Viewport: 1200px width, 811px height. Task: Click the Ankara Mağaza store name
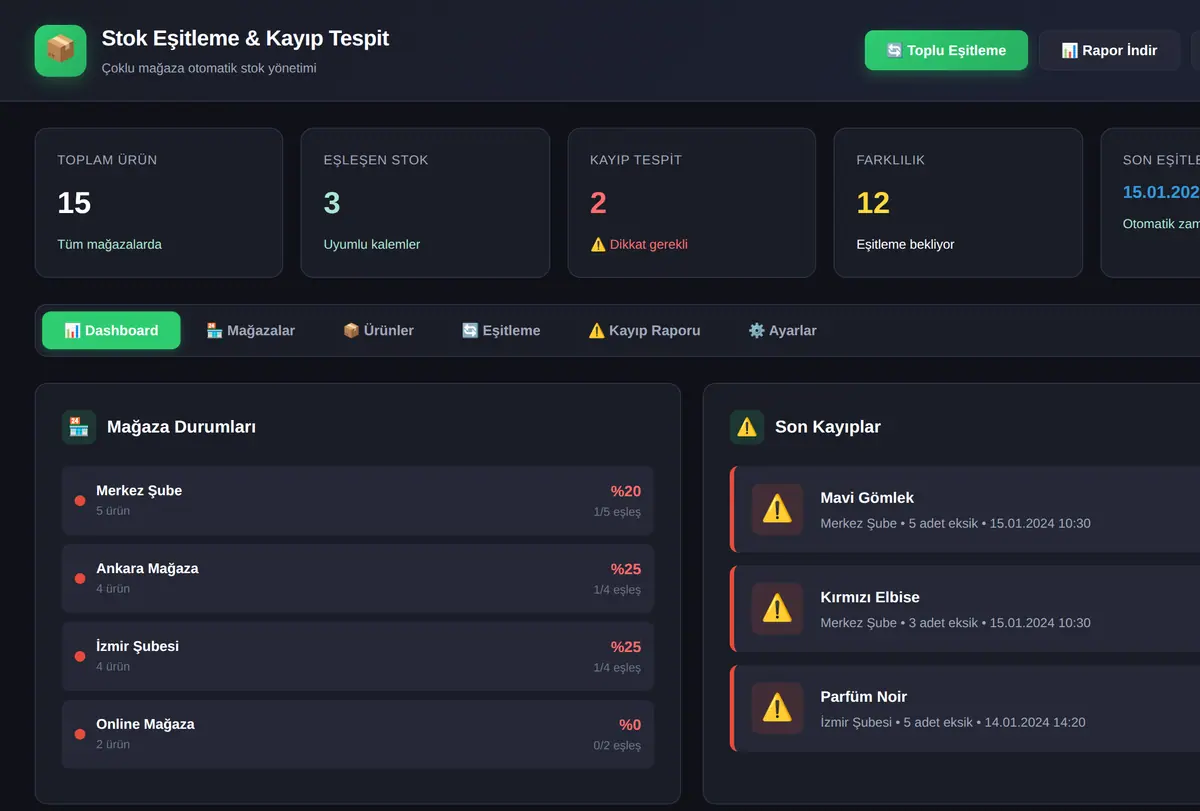147,569
